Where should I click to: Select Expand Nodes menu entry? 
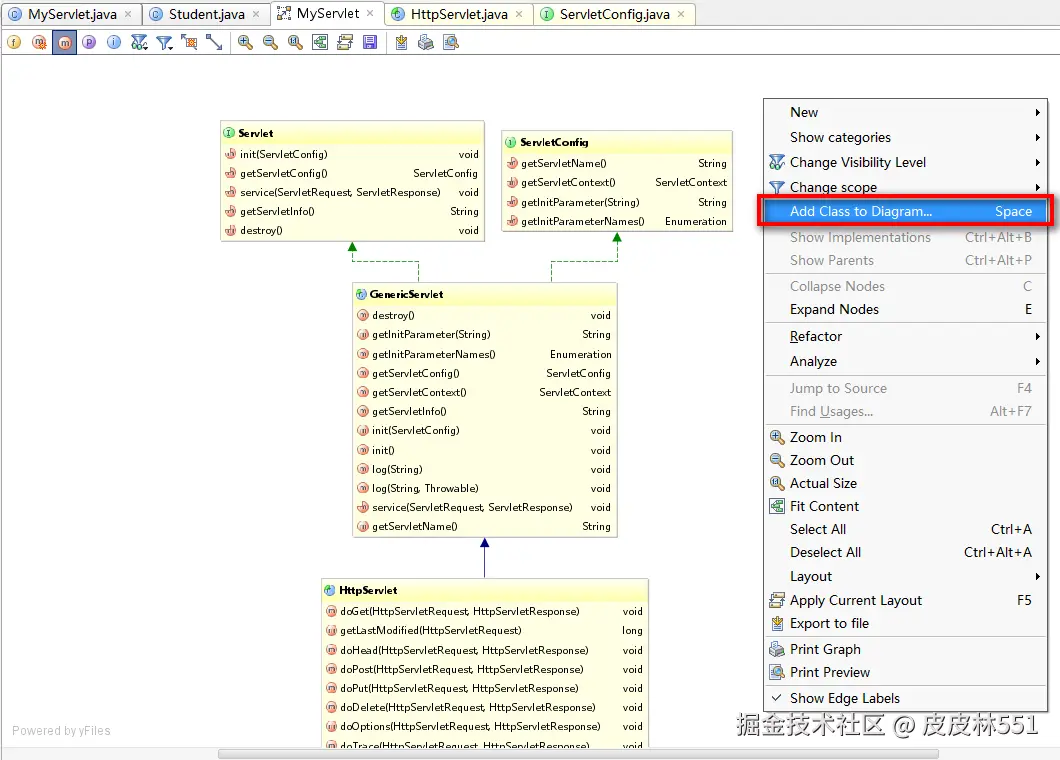(906, 309)
